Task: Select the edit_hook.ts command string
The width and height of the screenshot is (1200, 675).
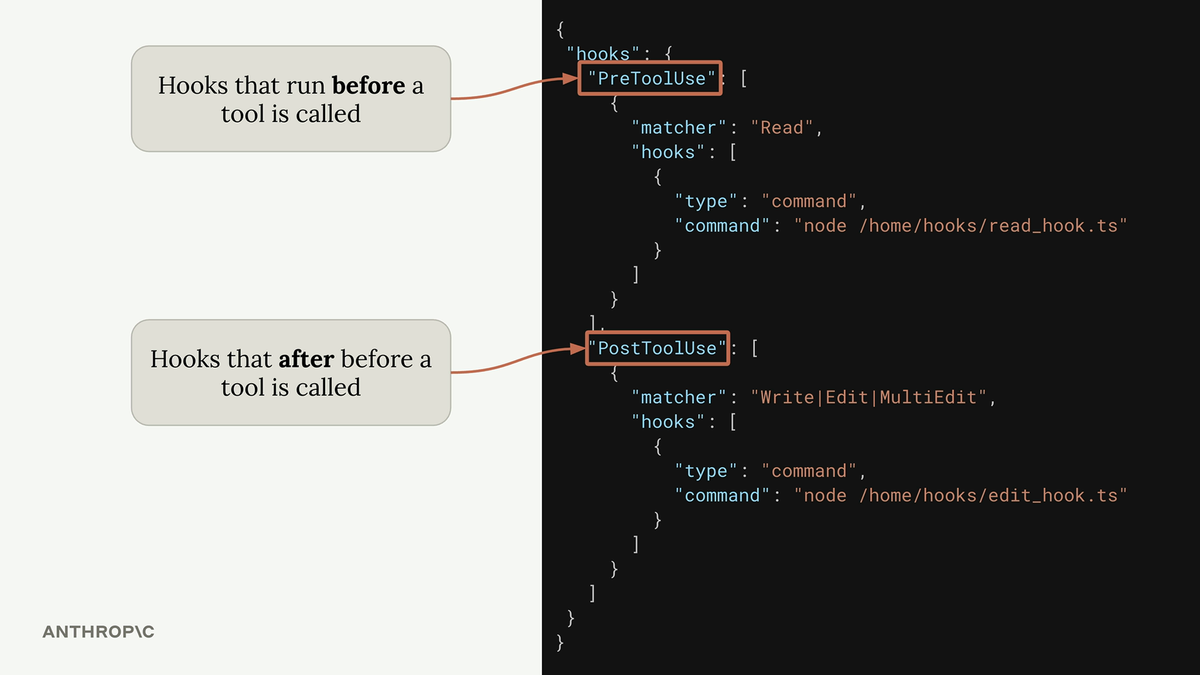Action: tap(960, 495)
